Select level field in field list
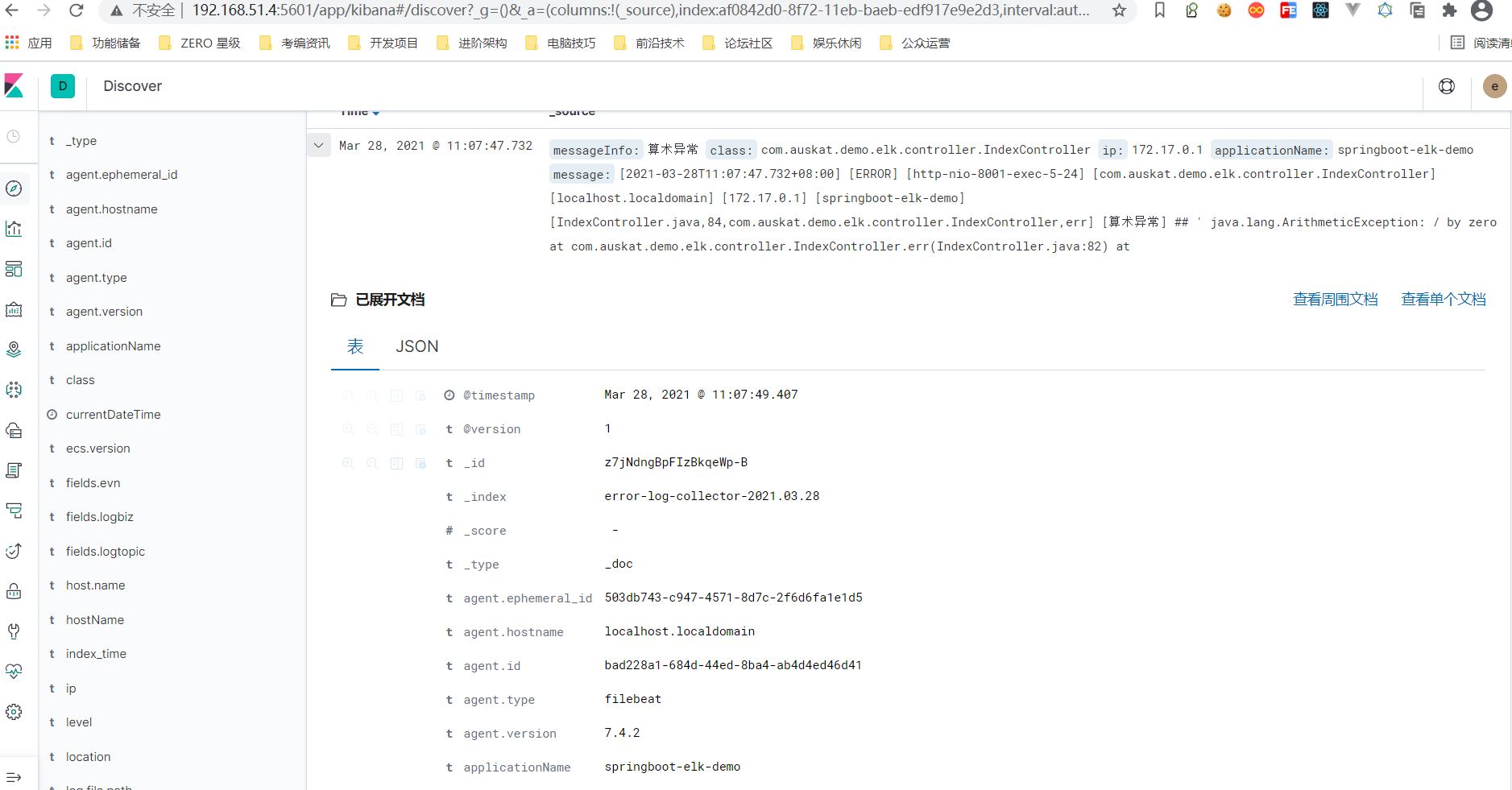This screenshot has width=1512, height=790. 79,722
